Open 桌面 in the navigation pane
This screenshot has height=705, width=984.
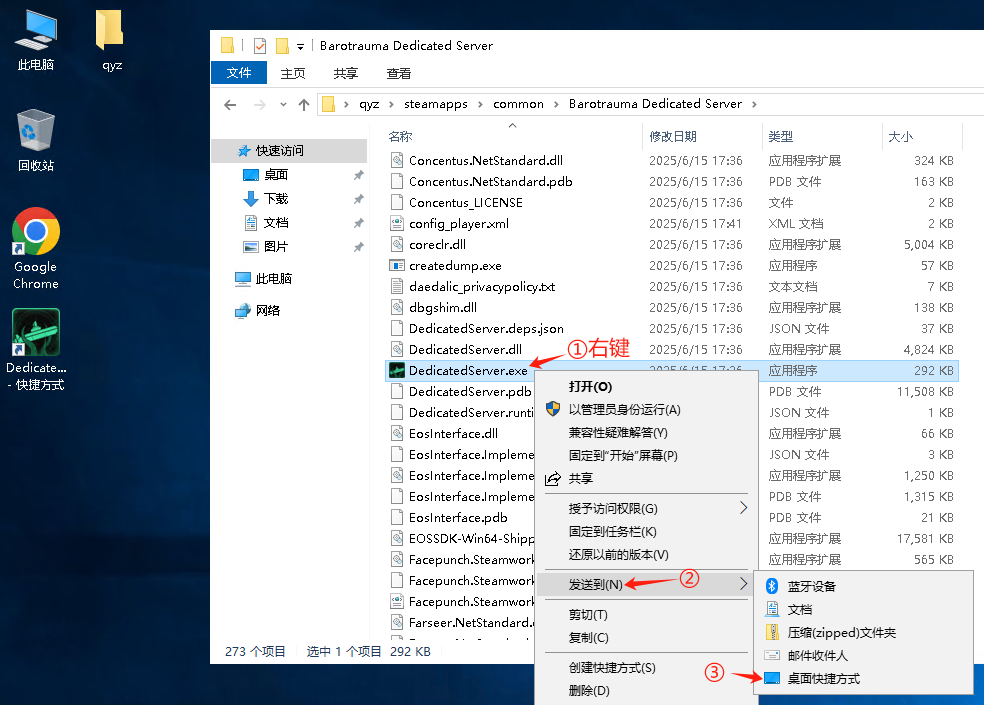click(275, 175)
